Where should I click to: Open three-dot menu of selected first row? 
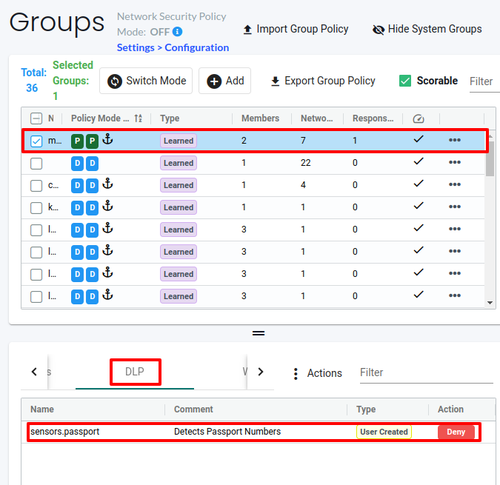[x=454, y=140]
